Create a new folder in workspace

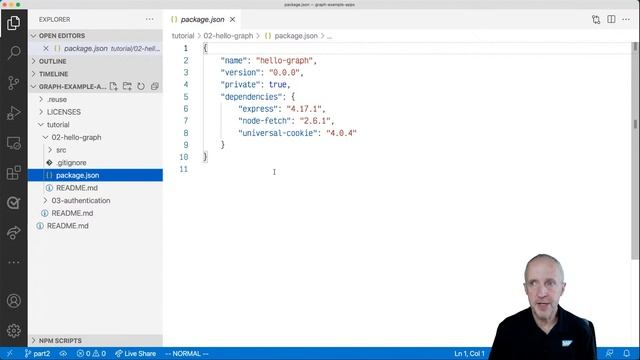(x=127, y=87)
